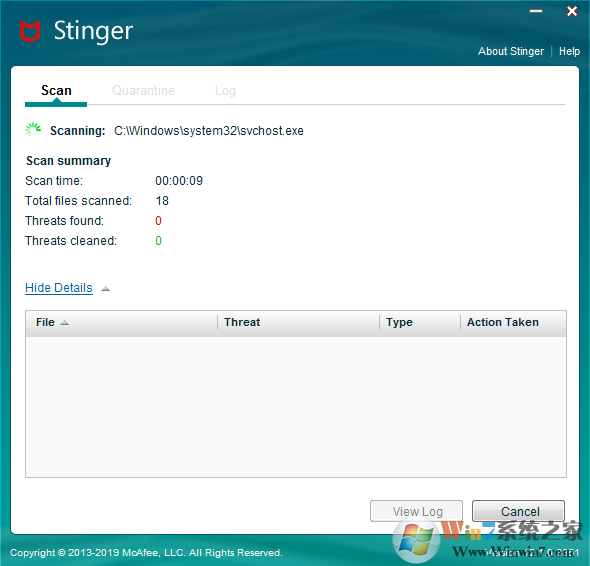Cancel the running scan
Viewport: 590px width, 566px height.
click(519, 511)
